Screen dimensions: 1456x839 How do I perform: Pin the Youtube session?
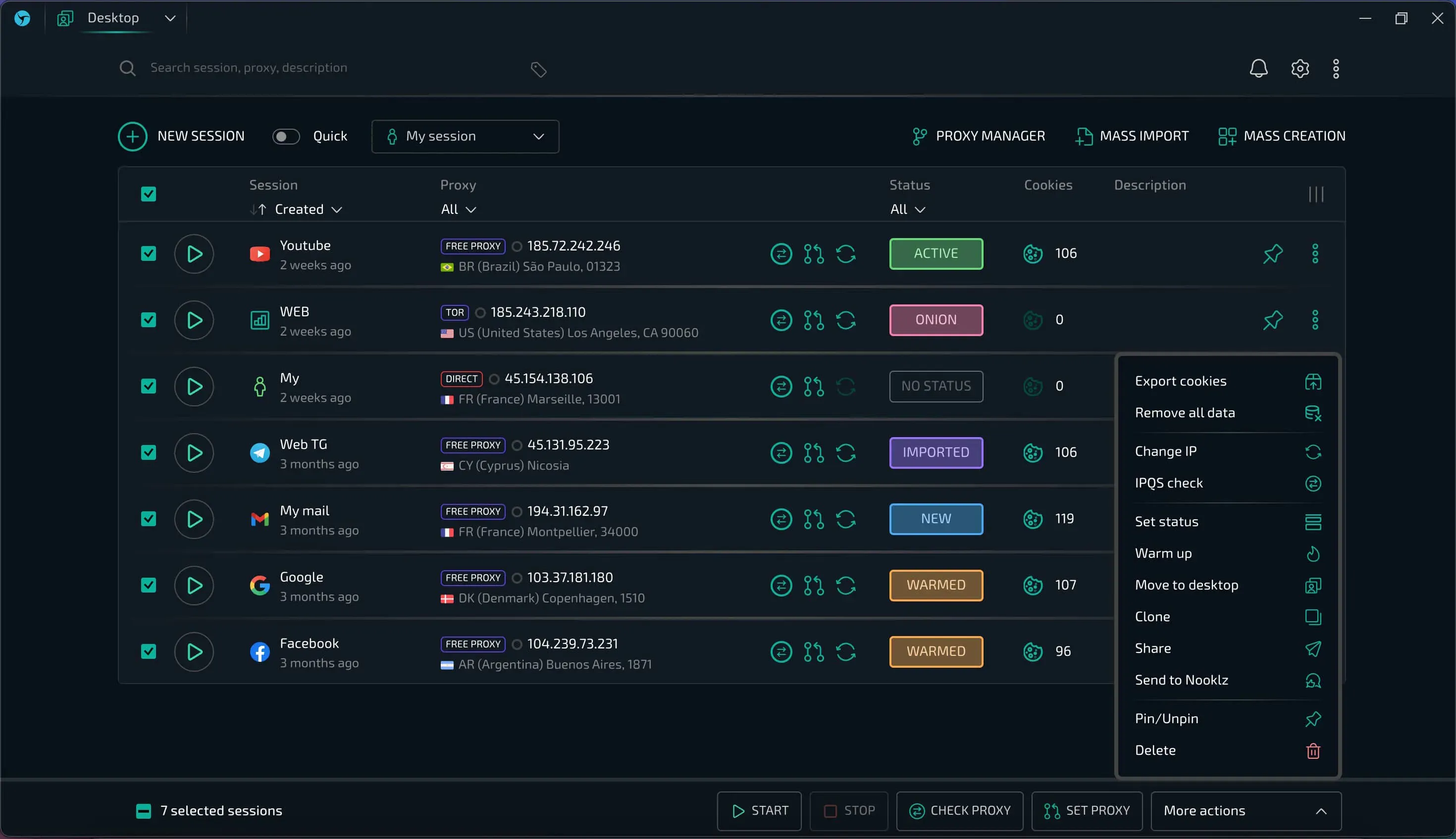point(1273,253)
